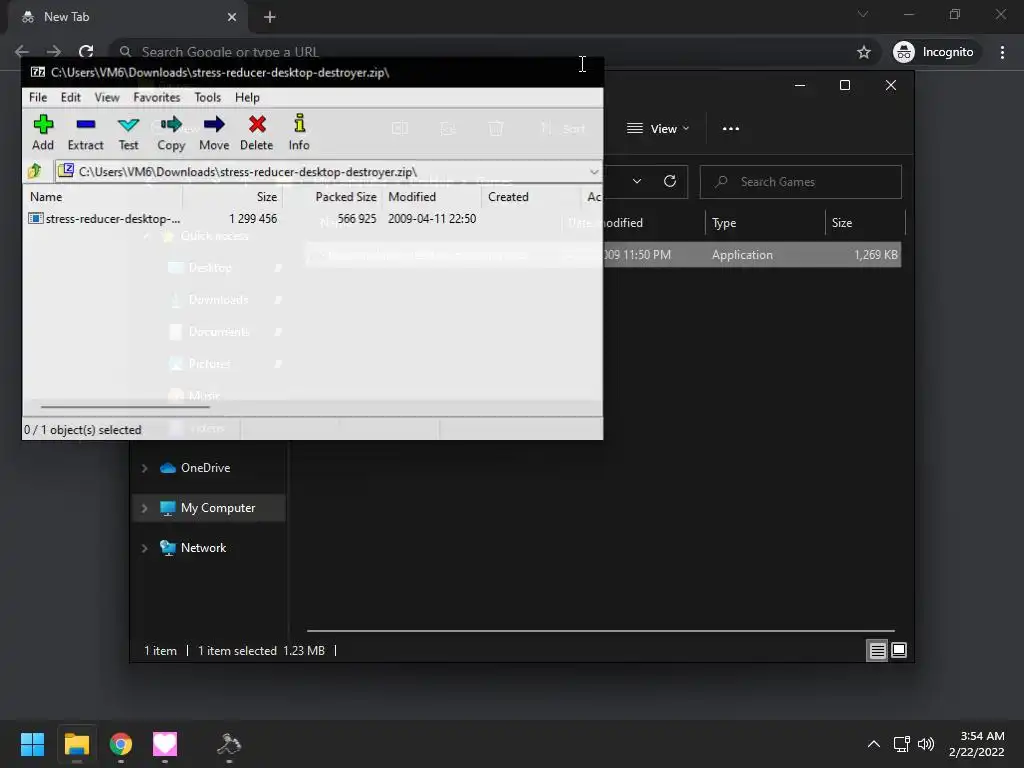
Task: Bookmark this tab with the star
Action: (x=864, y=52)
